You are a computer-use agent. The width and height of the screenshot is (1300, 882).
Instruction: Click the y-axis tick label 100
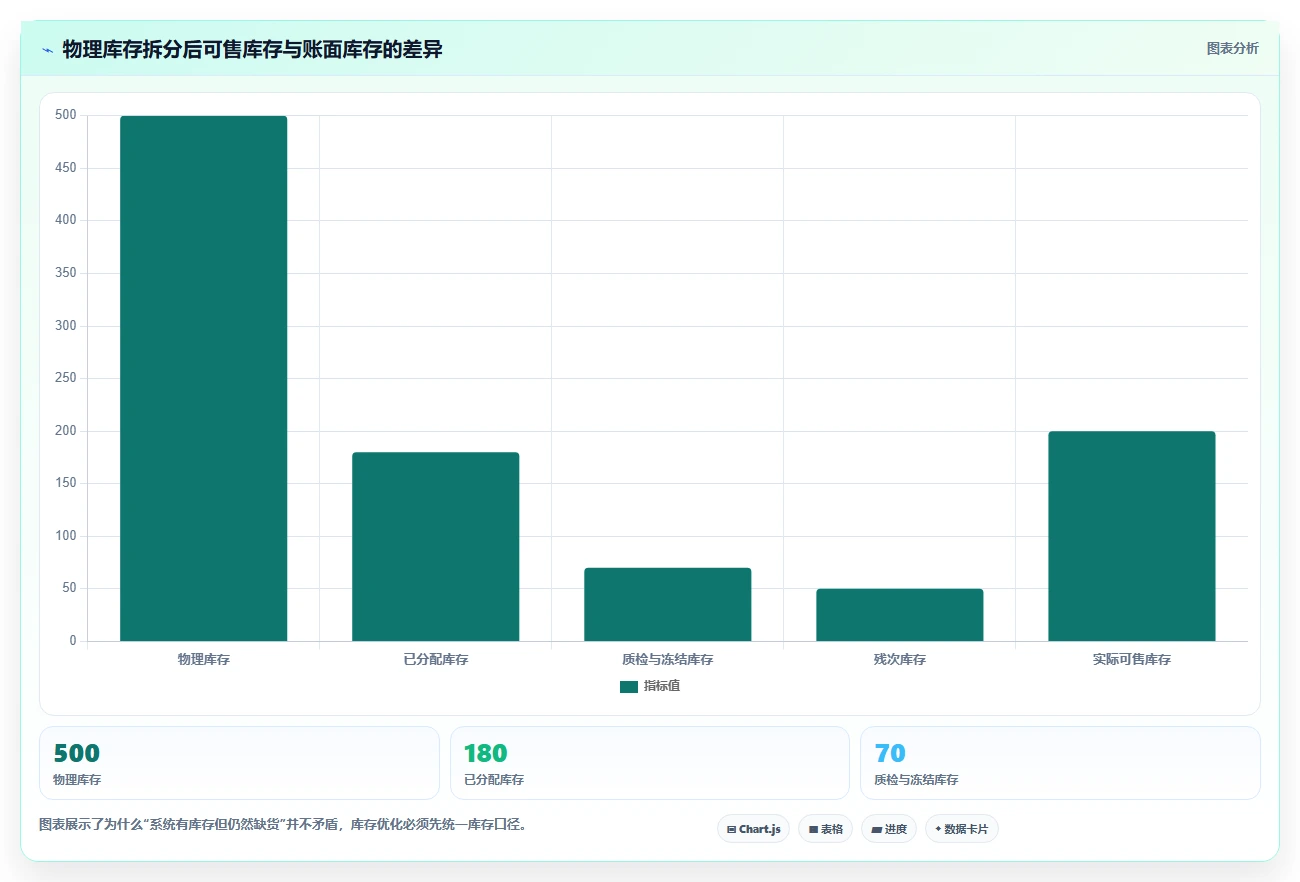(66, 536)
